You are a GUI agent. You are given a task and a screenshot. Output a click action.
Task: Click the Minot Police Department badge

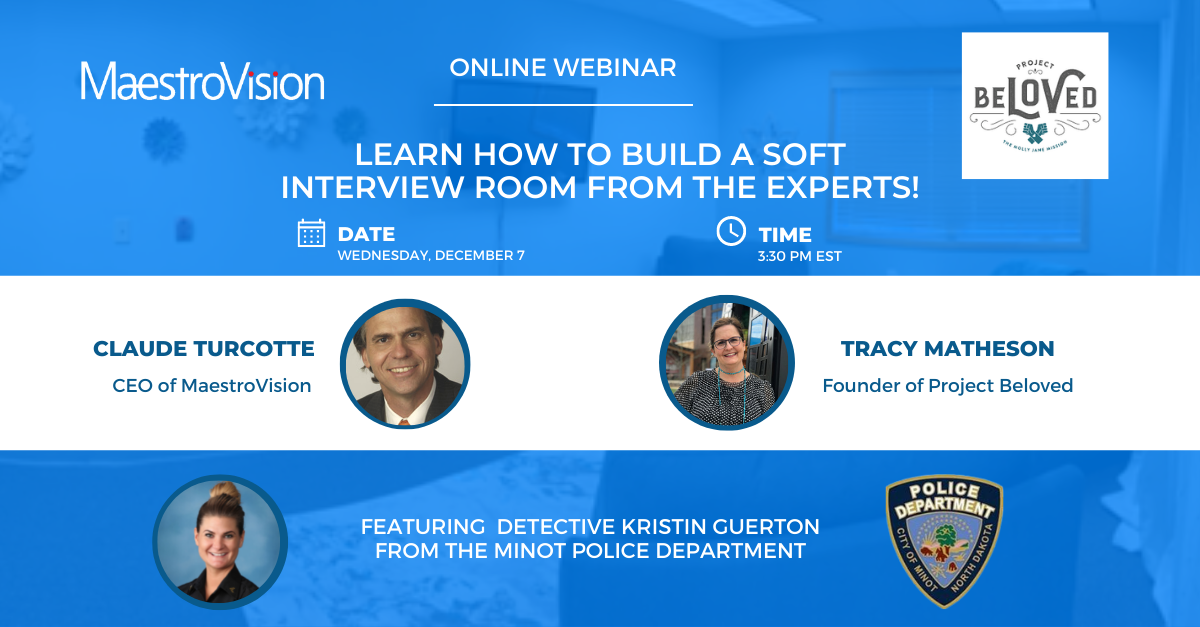(x=944, y=541)
